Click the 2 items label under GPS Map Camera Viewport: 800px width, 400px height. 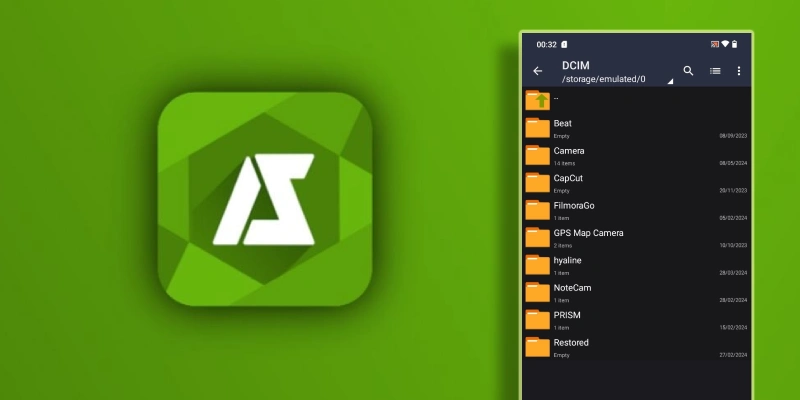(x=563, y=245)
